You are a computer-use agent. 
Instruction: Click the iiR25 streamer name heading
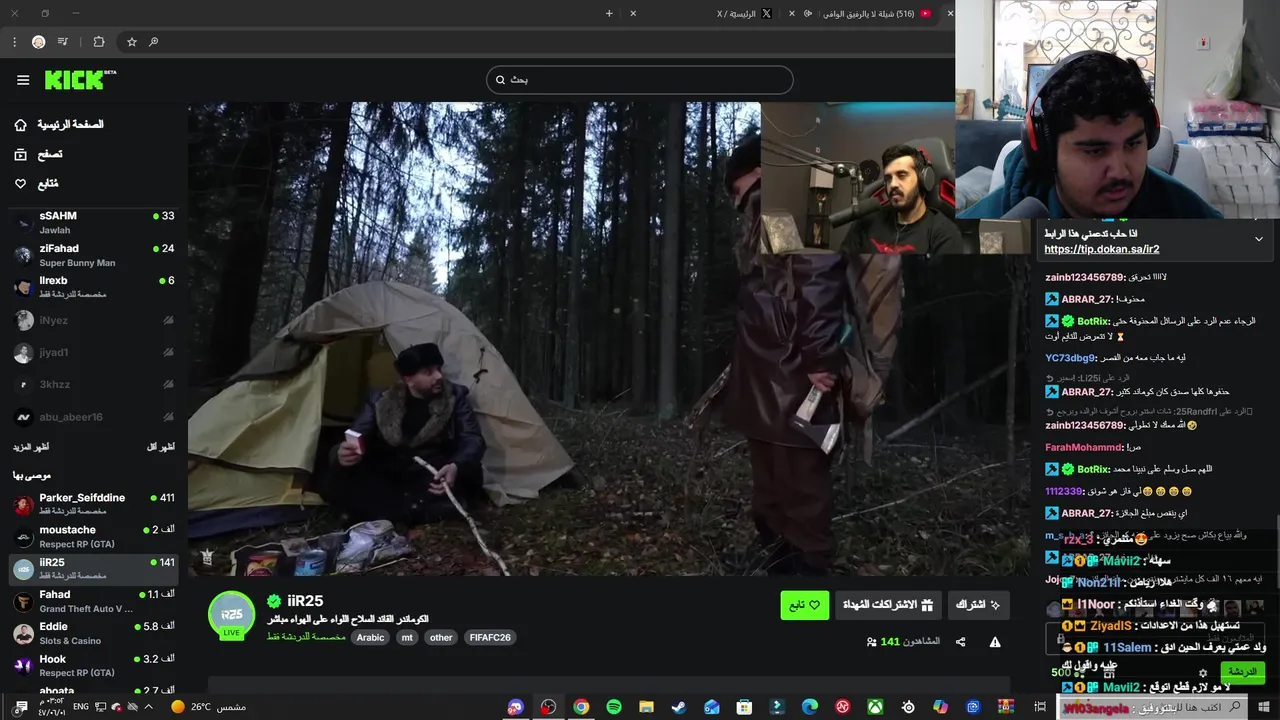pyautogui.click(x=305, y=601)
